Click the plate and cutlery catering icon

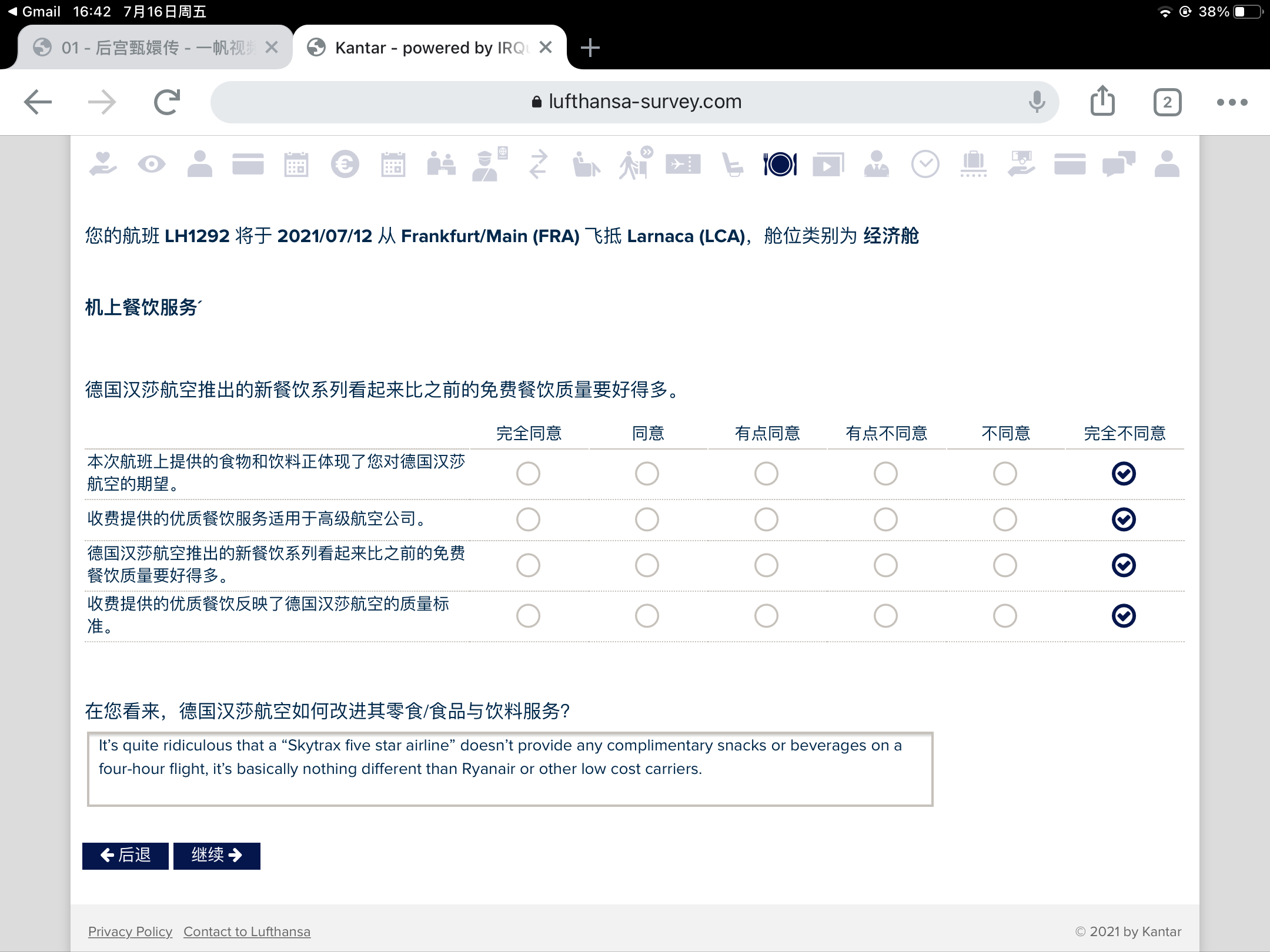coord(780,164)
